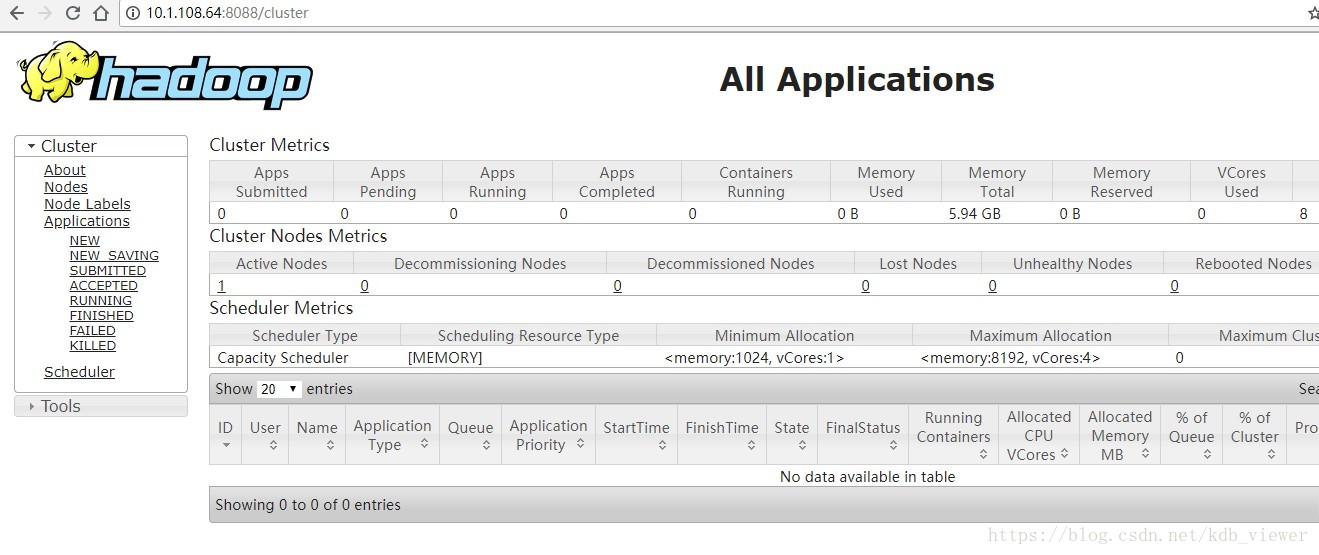The image size is (1319, 555).
Task: Click the Active Nodes count link 1
Action: point(221,286)
